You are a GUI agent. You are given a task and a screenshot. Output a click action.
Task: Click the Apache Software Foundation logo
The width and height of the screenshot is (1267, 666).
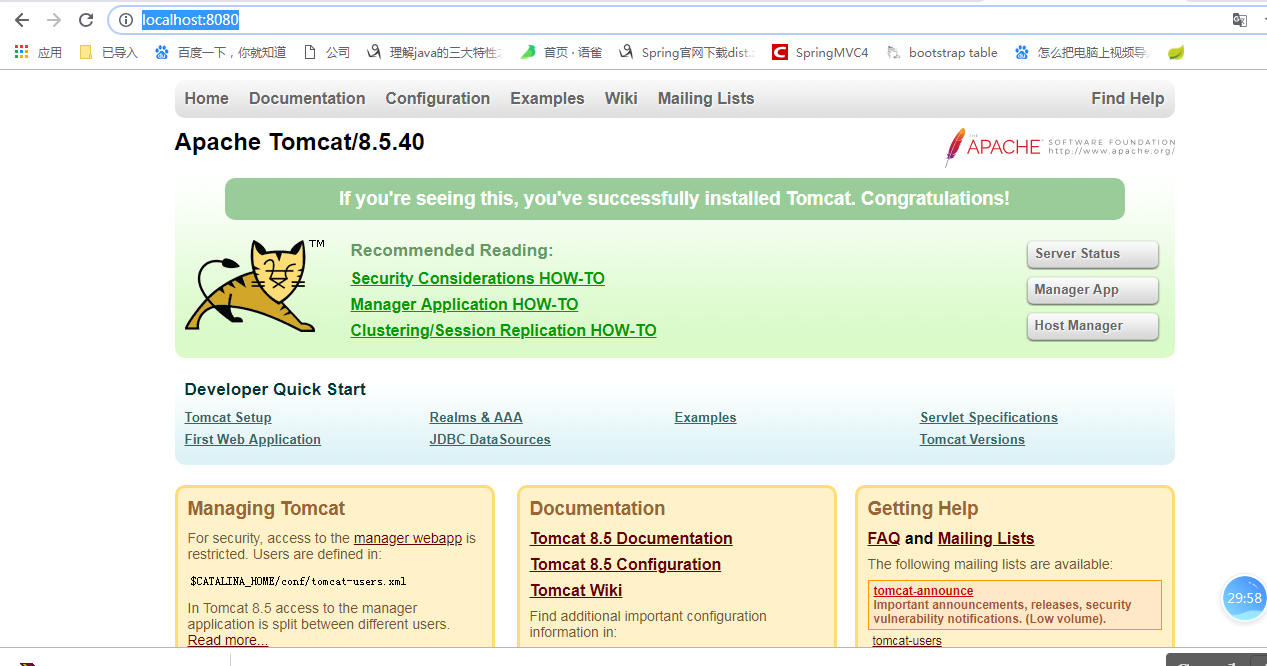pos(1059,147)
